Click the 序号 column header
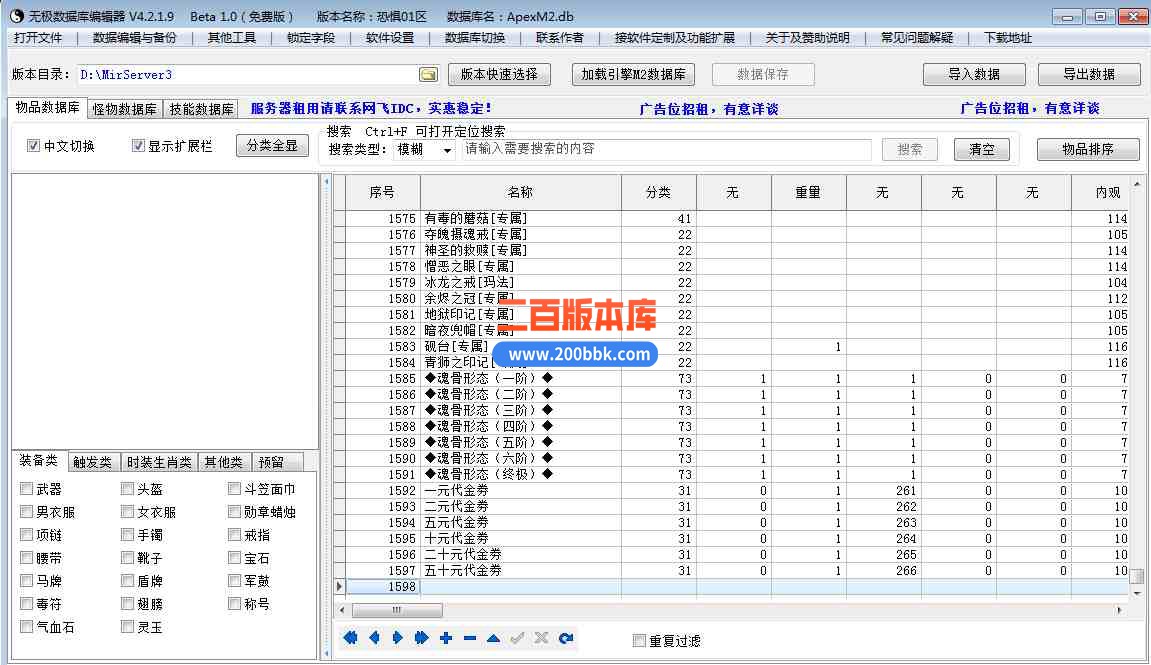 point(382,192)
